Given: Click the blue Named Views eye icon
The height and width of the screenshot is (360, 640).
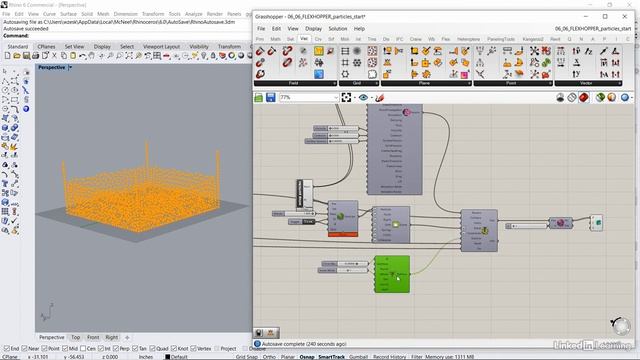Looking at the screenshot, I should 363,98.
